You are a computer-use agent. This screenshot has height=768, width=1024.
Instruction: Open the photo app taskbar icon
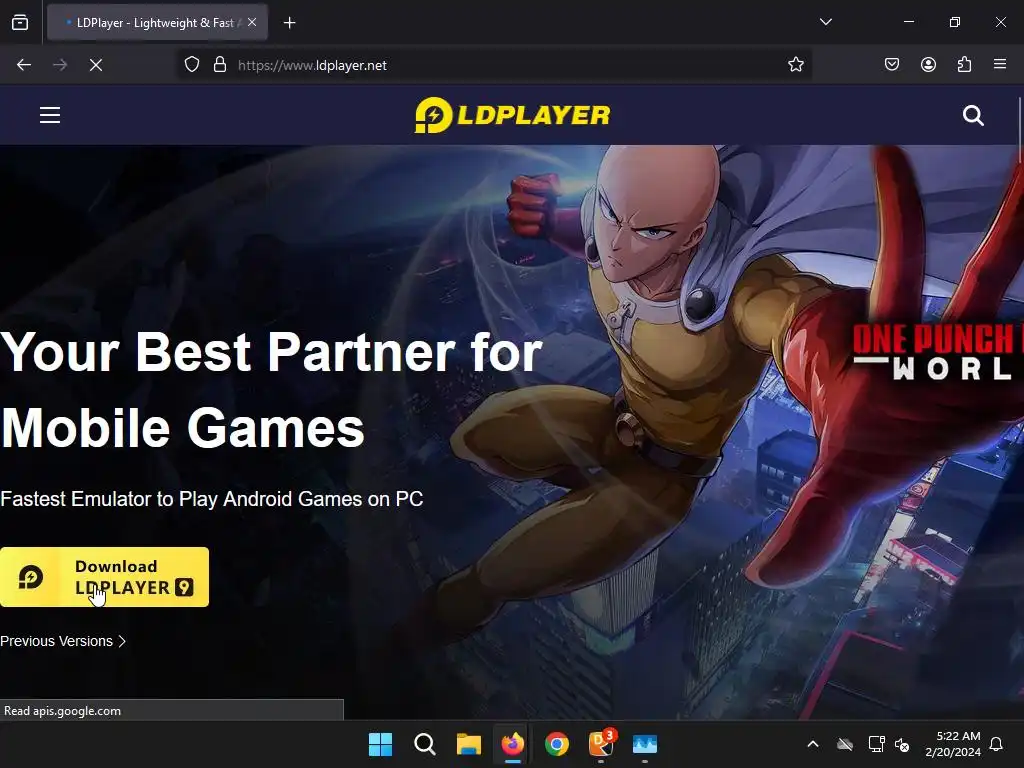coord(645,744)
